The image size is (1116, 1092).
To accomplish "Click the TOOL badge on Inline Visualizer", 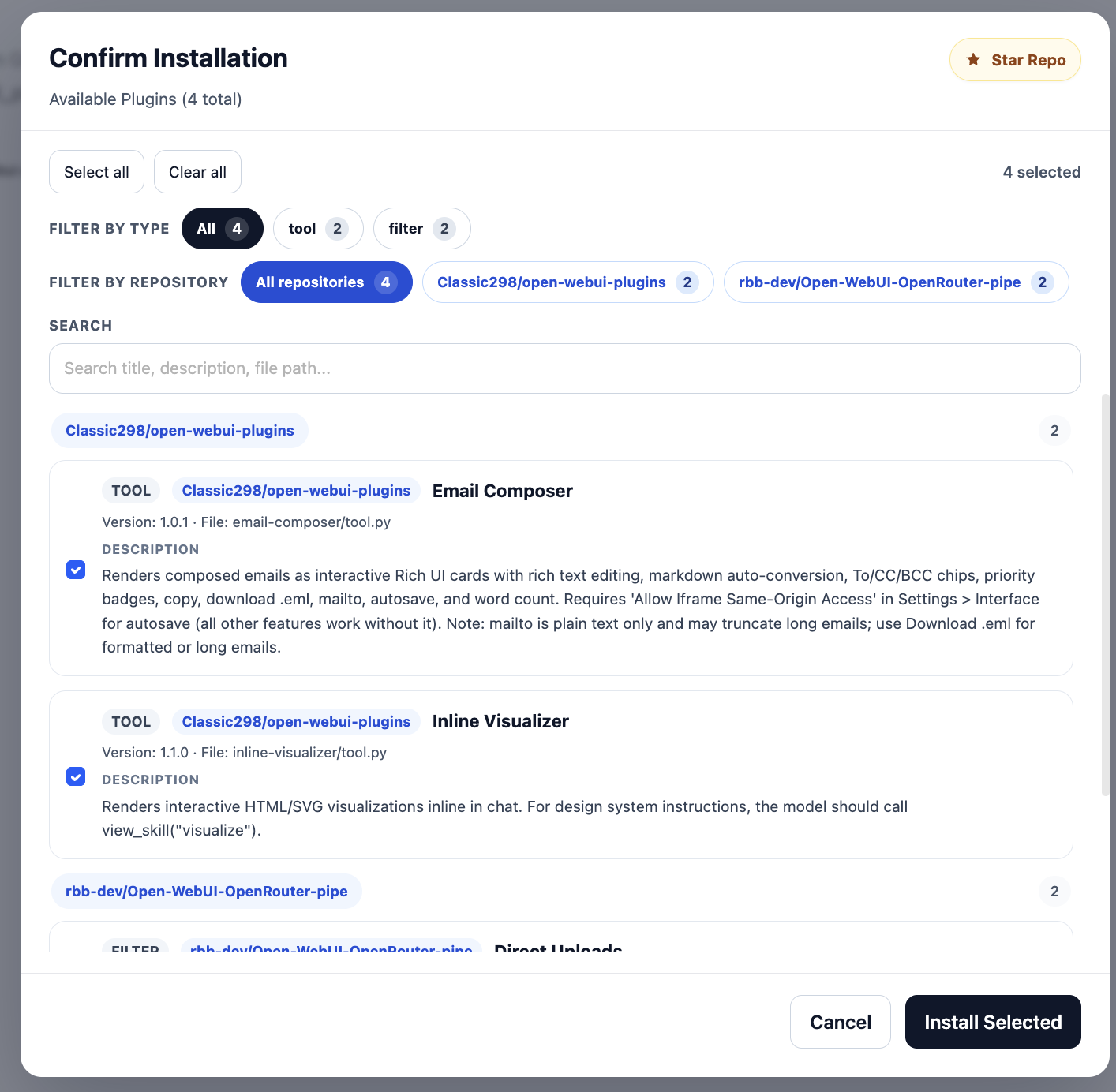I will (x=130, y=720).
